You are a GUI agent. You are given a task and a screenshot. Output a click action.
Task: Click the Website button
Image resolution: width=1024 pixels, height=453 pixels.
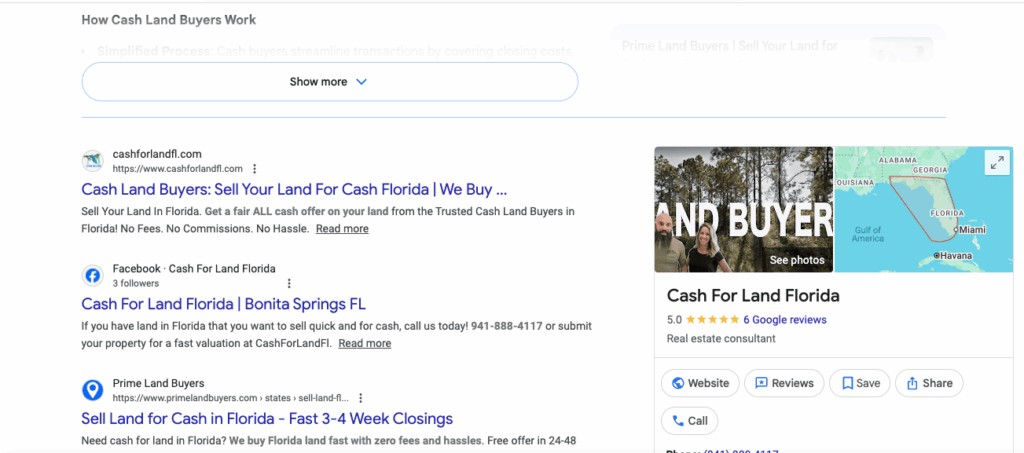coord(700,383)
